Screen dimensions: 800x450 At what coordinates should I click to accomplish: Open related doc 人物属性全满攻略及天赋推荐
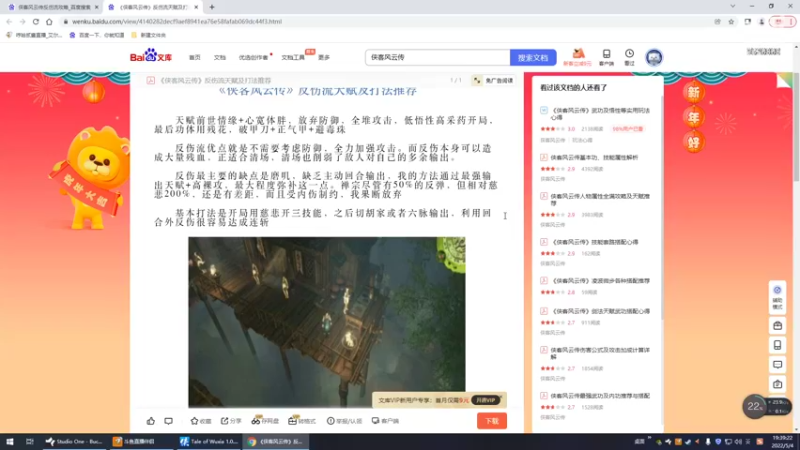point(600,199)
